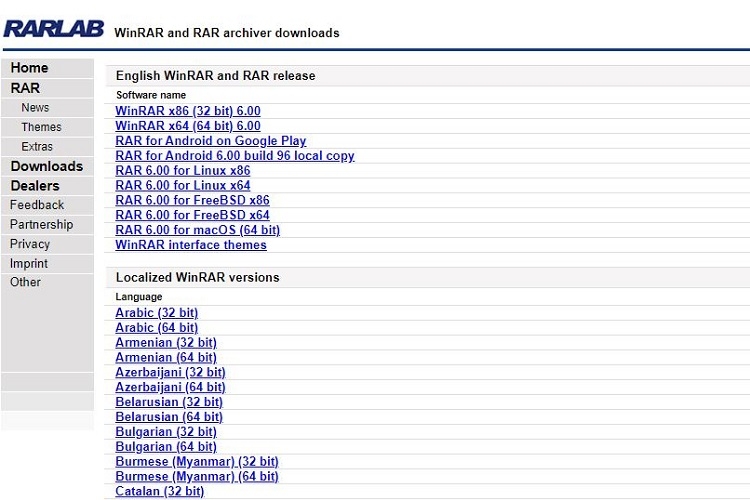This screenshot has height=500, width=750.
Task: Click the 'Software name' column label
Action: [x=151, y=95]
